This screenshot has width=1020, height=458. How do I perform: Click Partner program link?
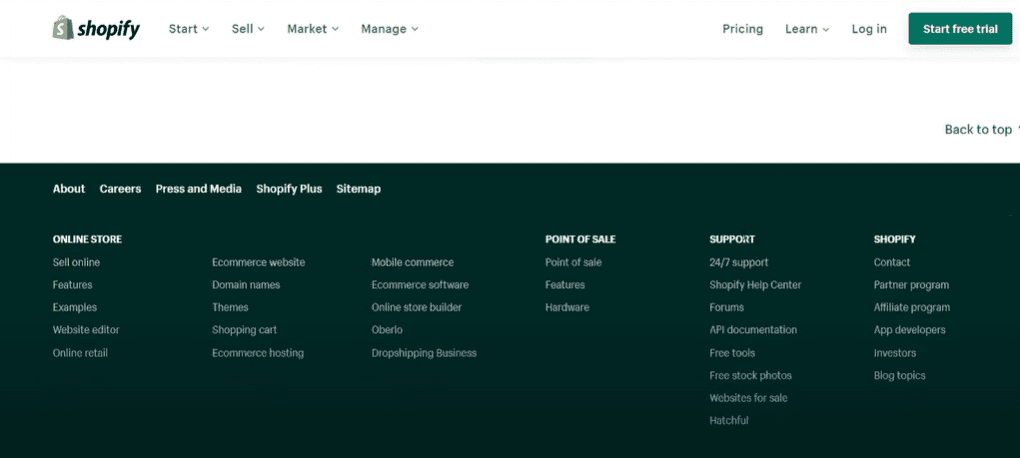pyautogui.click(x=911, y=285)
